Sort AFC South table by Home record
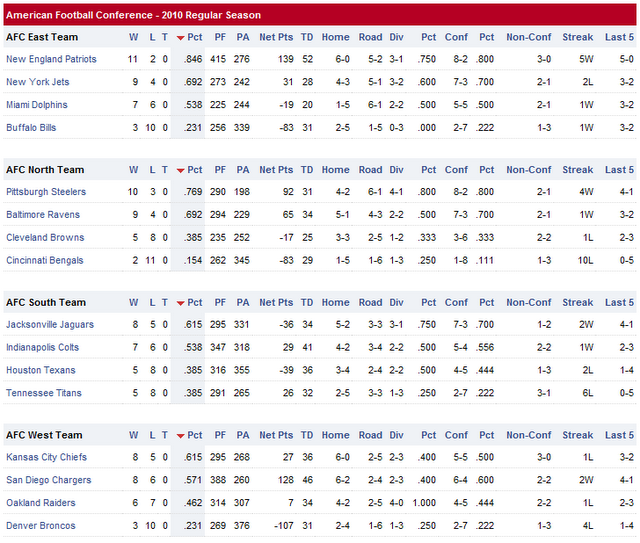Viewport: 640px width, 543px height. (x=335, y=302)
